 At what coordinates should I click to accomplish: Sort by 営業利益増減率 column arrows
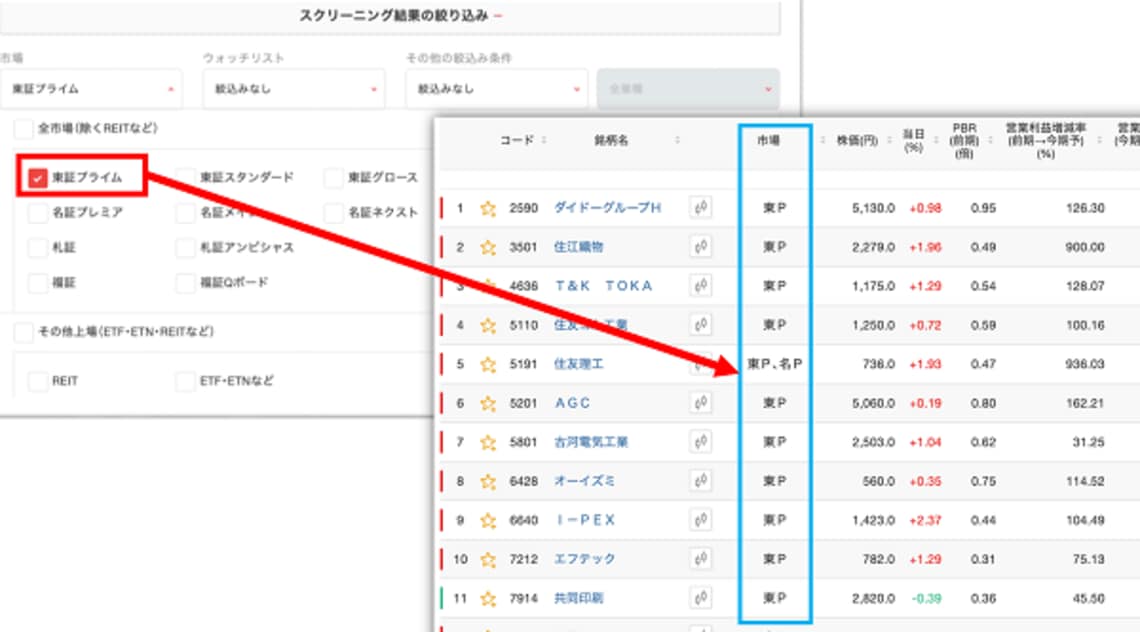tap(1099, 140)
